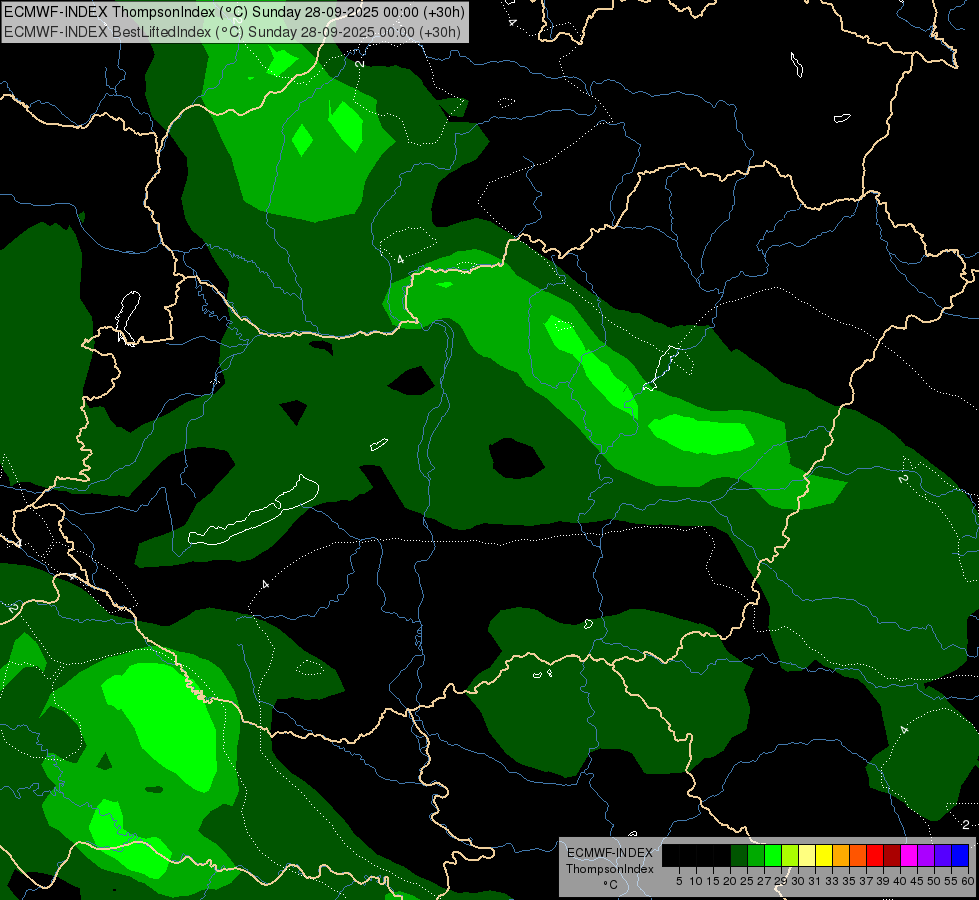Click the pale yellow 30-31 legend swatch

(806, 855)
